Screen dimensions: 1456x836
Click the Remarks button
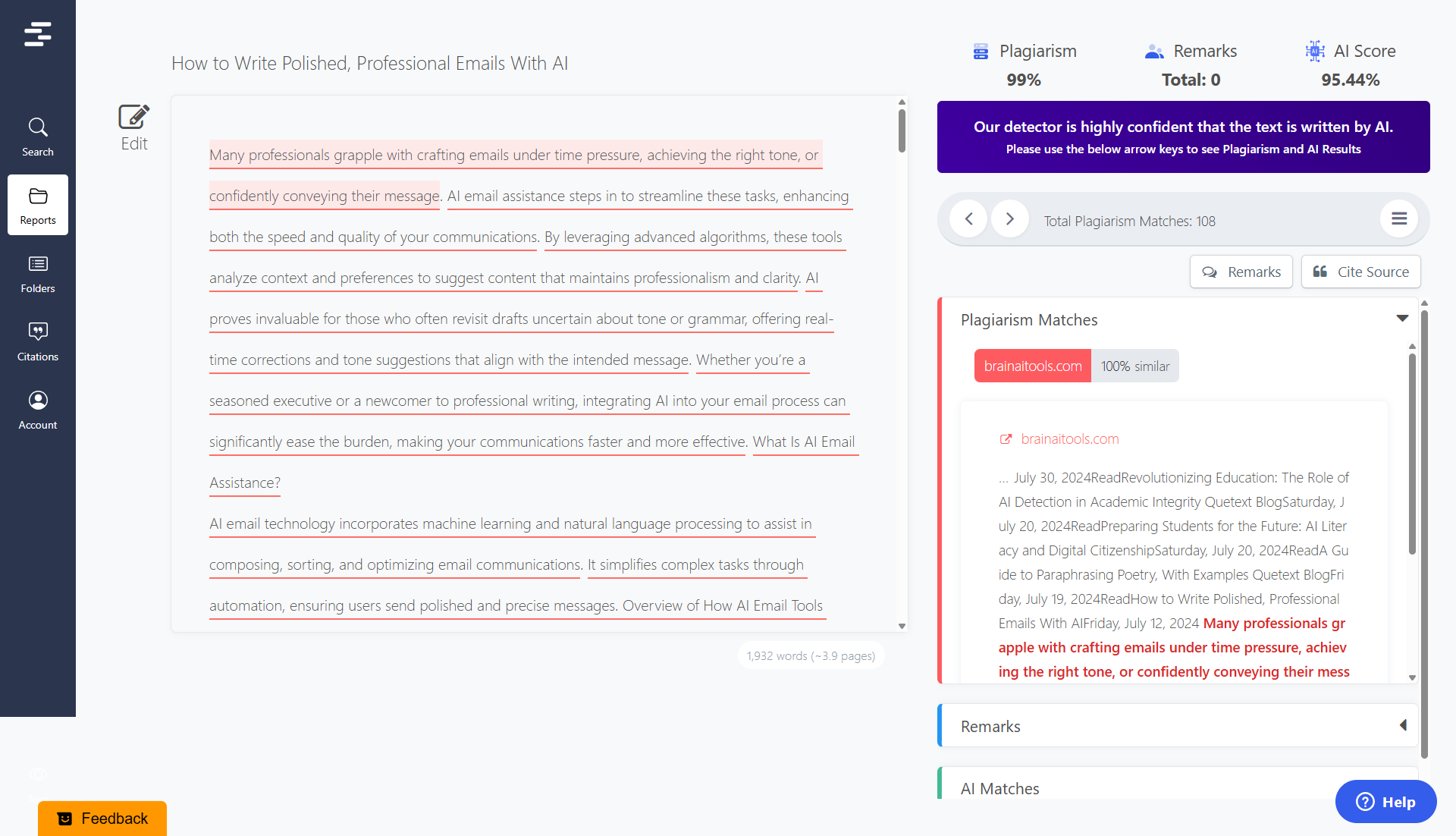pos(1241,272)
